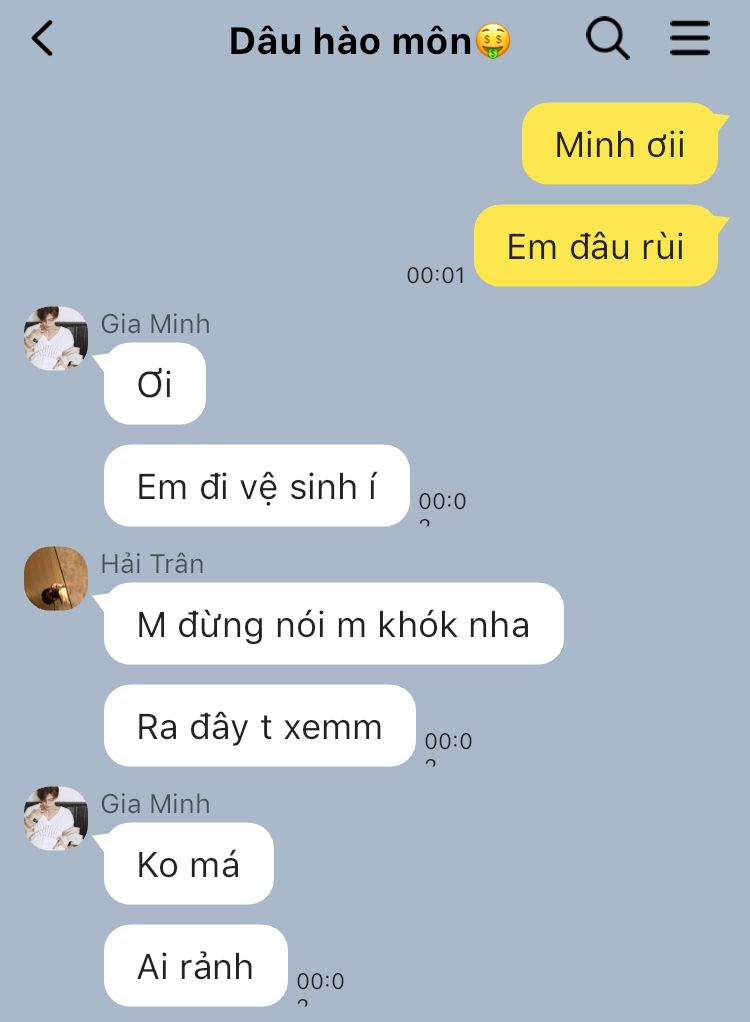Viewport: 750px width, 1022px height.
Task: Tap the 00:01 timestamp by Em đâu rùi
Action: 435,275
